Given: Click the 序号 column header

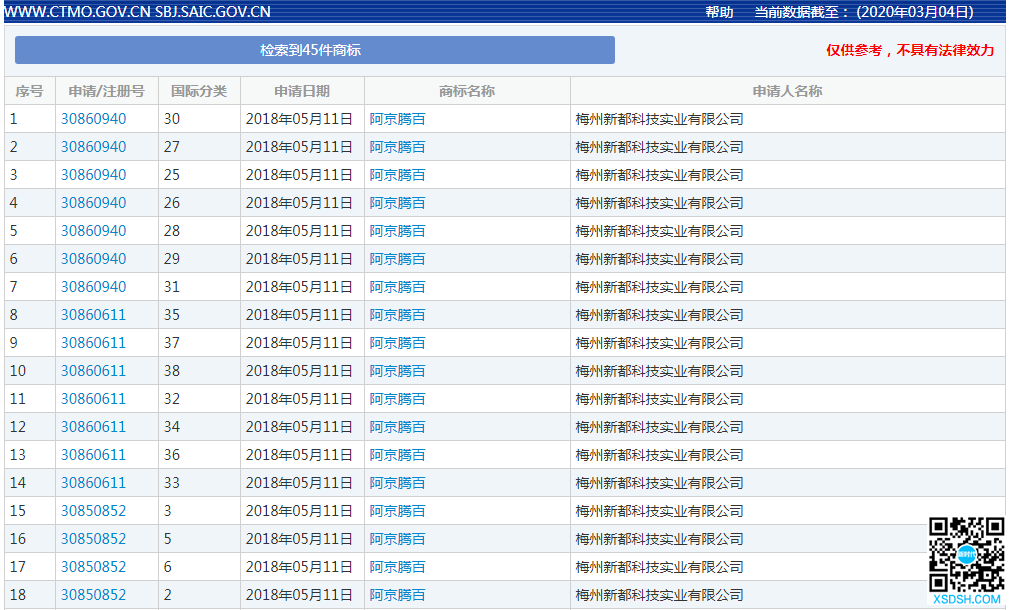Looking at the screenshot, I should pos(30,91).
